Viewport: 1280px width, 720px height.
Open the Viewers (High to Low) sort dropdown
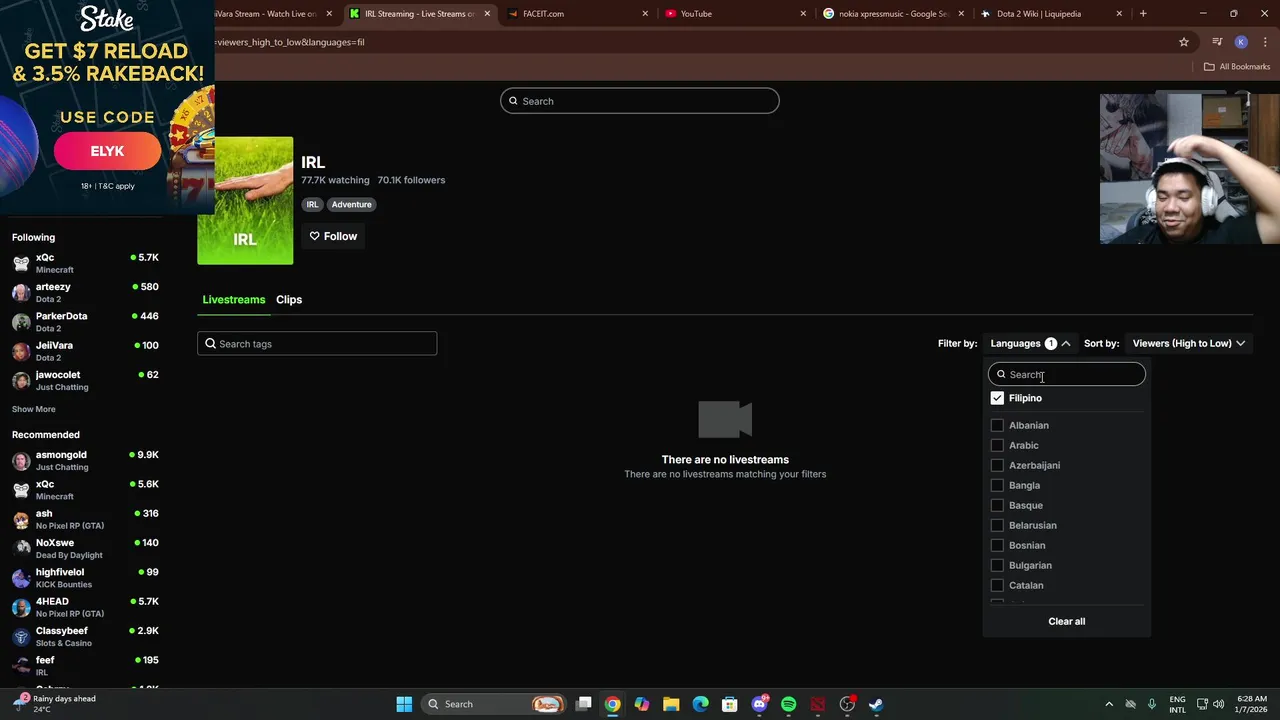(1188, 343)
